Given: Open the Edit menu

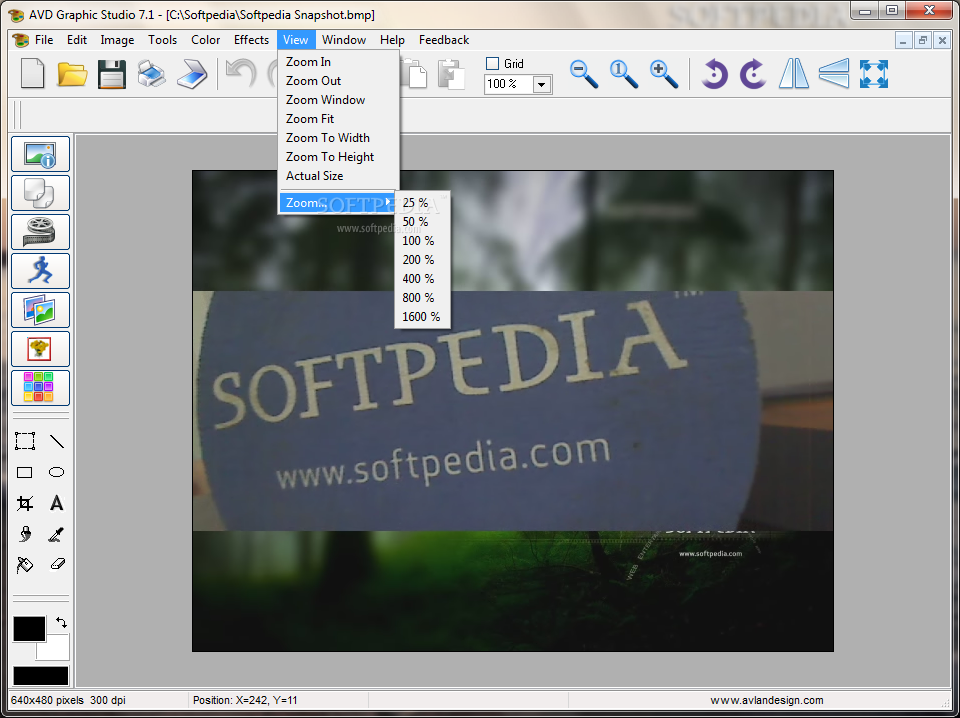Looking at the screenshot, I should pyautogui.click(x=77, y=40).
